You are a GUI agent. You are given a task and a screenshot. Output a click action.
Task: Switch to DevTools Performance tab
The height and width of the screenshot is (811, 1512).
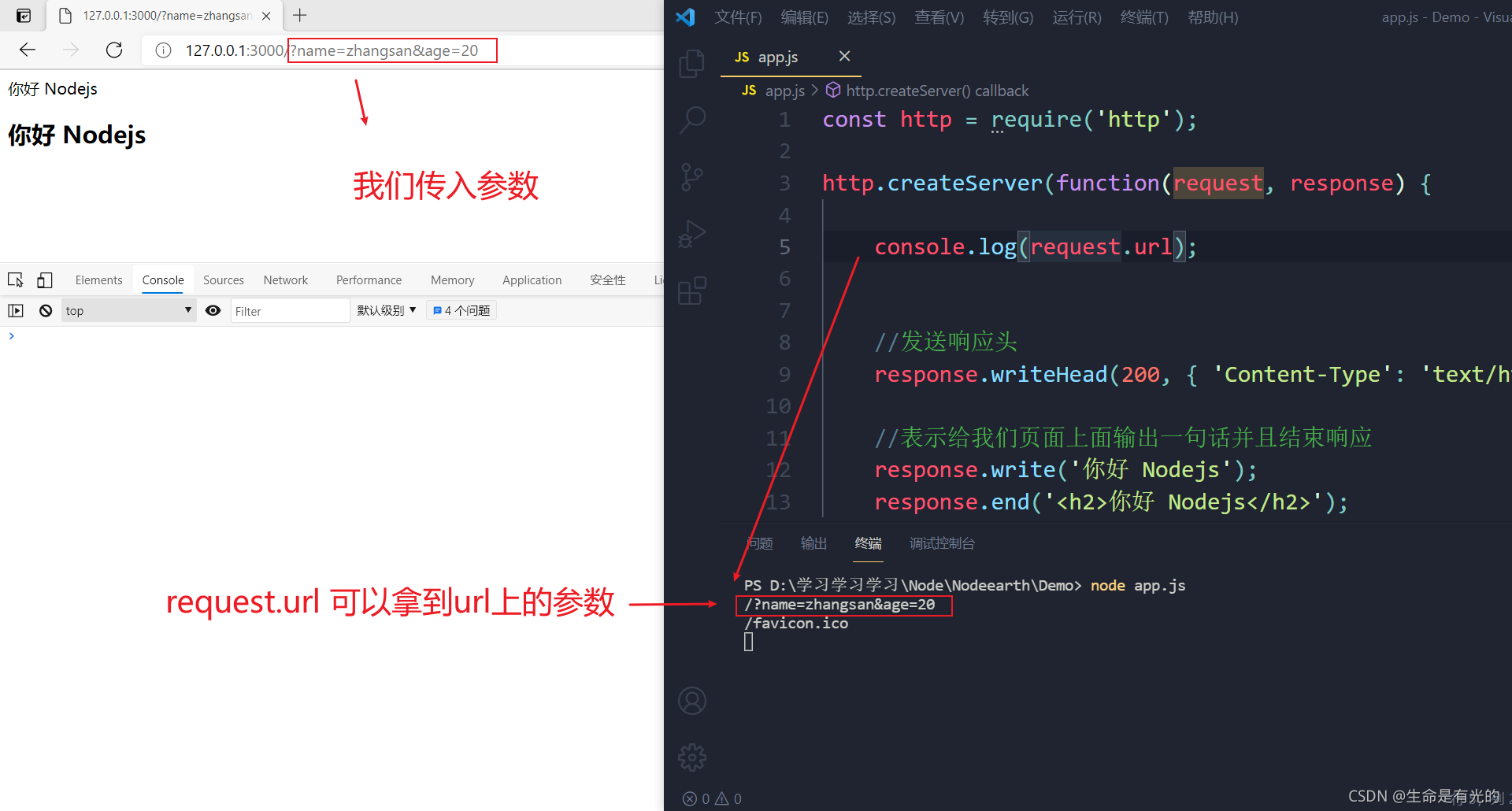pyautogui.click(x=369, y=280)
